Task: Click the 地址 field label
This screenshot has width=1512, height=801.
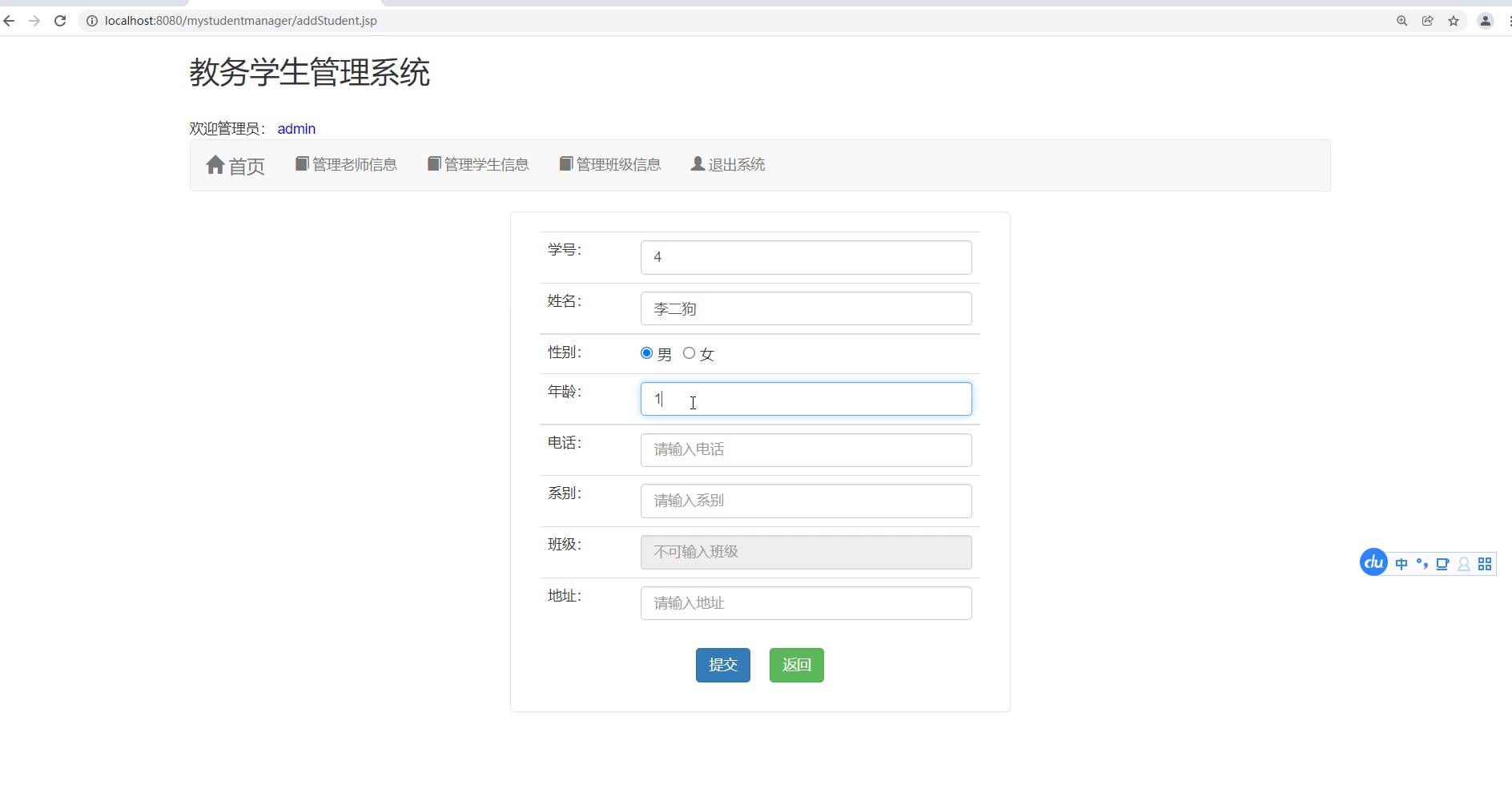Action: 565,596
